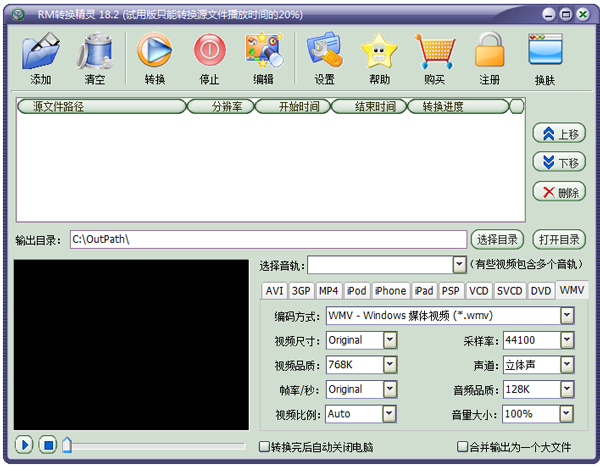600x467 pixels.
Task: Move item down with 下移 button
Action: tap(559, 162)
